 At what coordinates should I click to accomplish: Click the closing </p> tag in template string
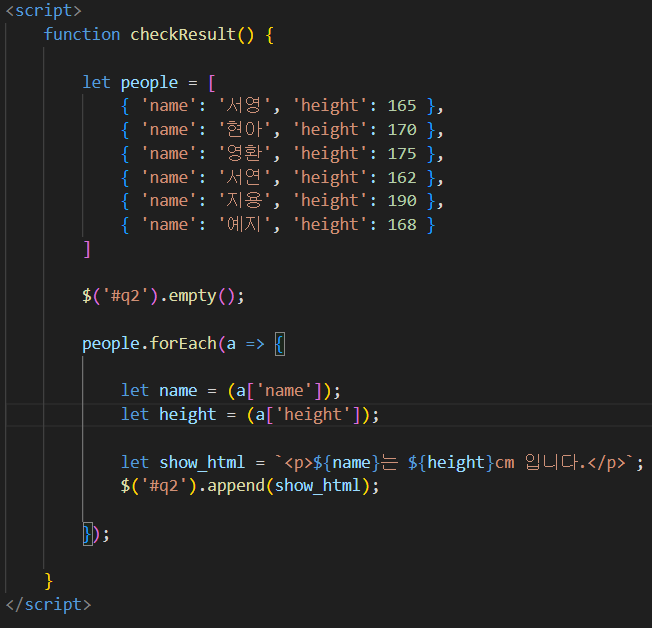606,462
